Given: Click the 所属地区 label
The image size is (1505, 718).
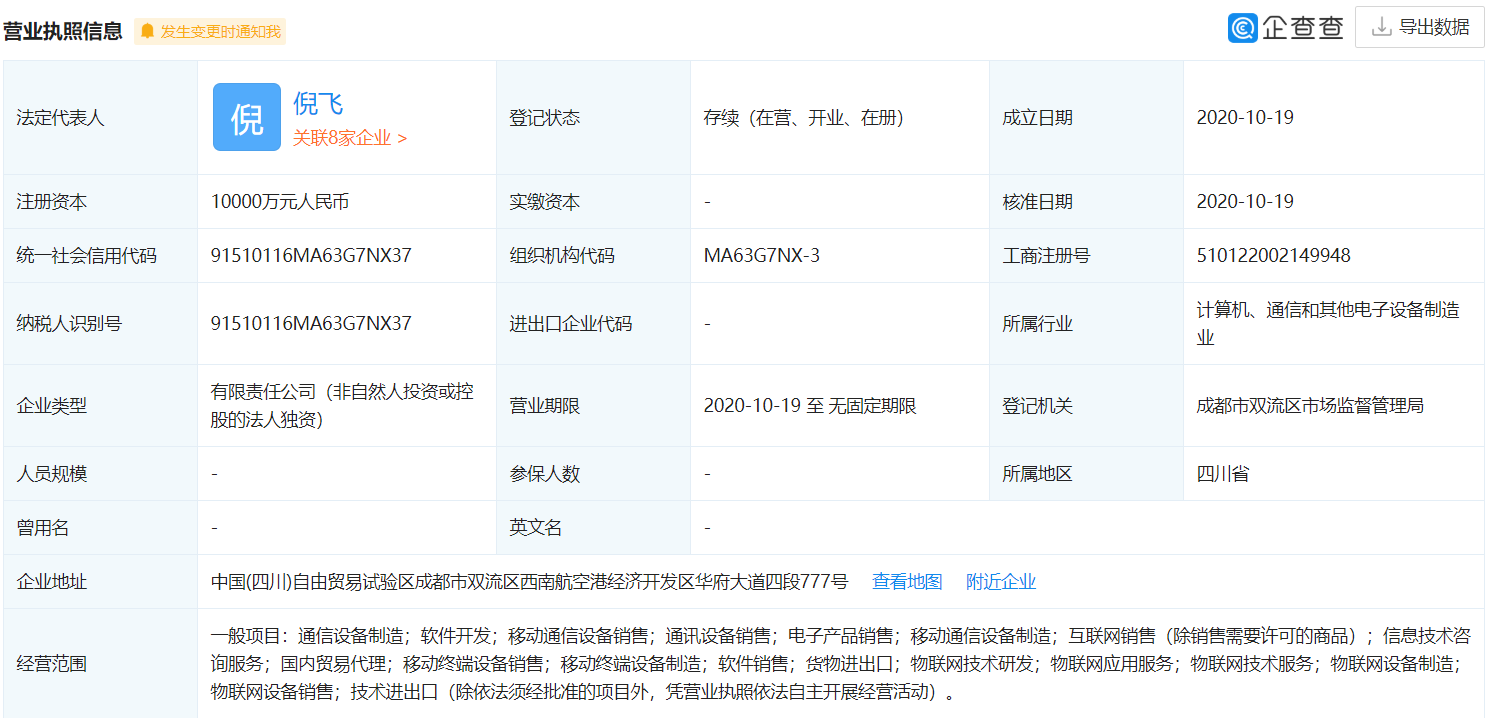Looking at the screenshot, I should coord(1038,474).
